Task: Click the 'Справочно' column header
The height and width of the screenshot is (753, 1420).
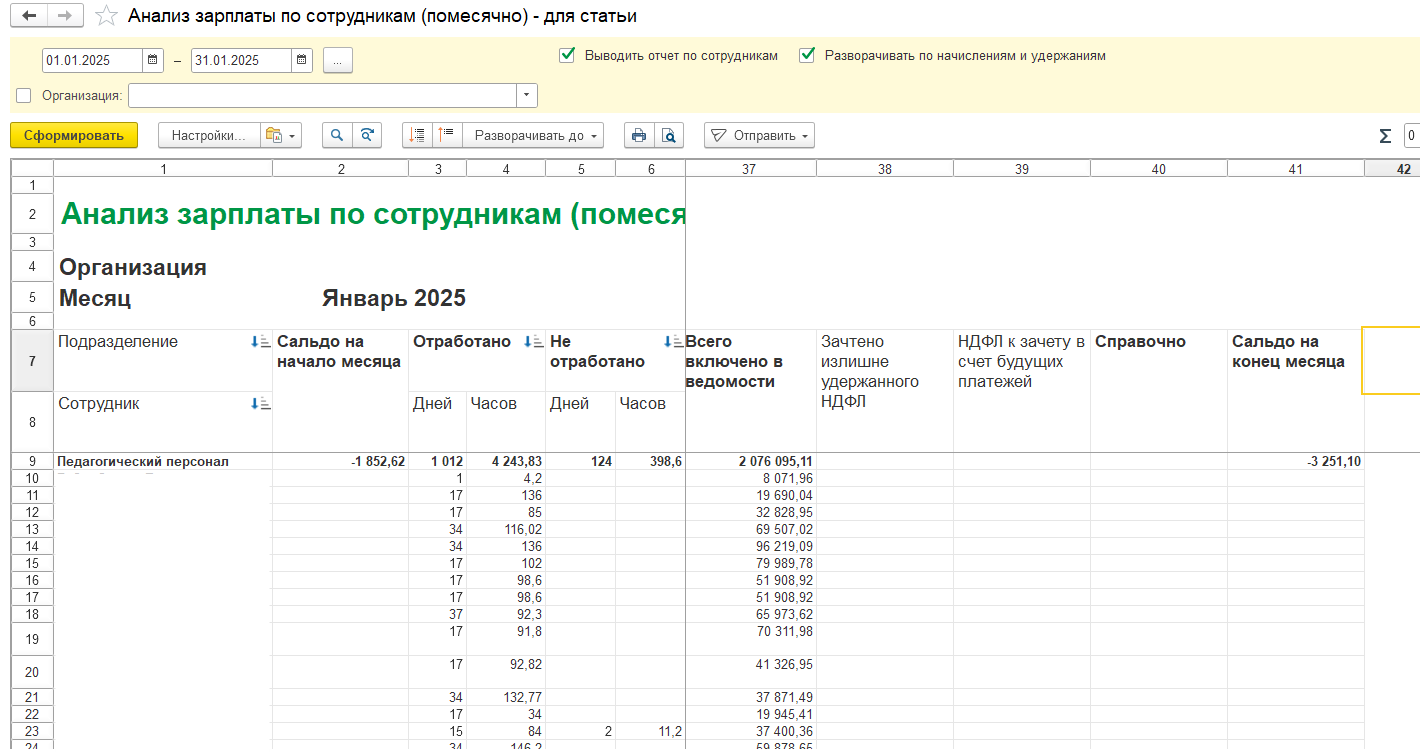Action: tap(1140, 341)
